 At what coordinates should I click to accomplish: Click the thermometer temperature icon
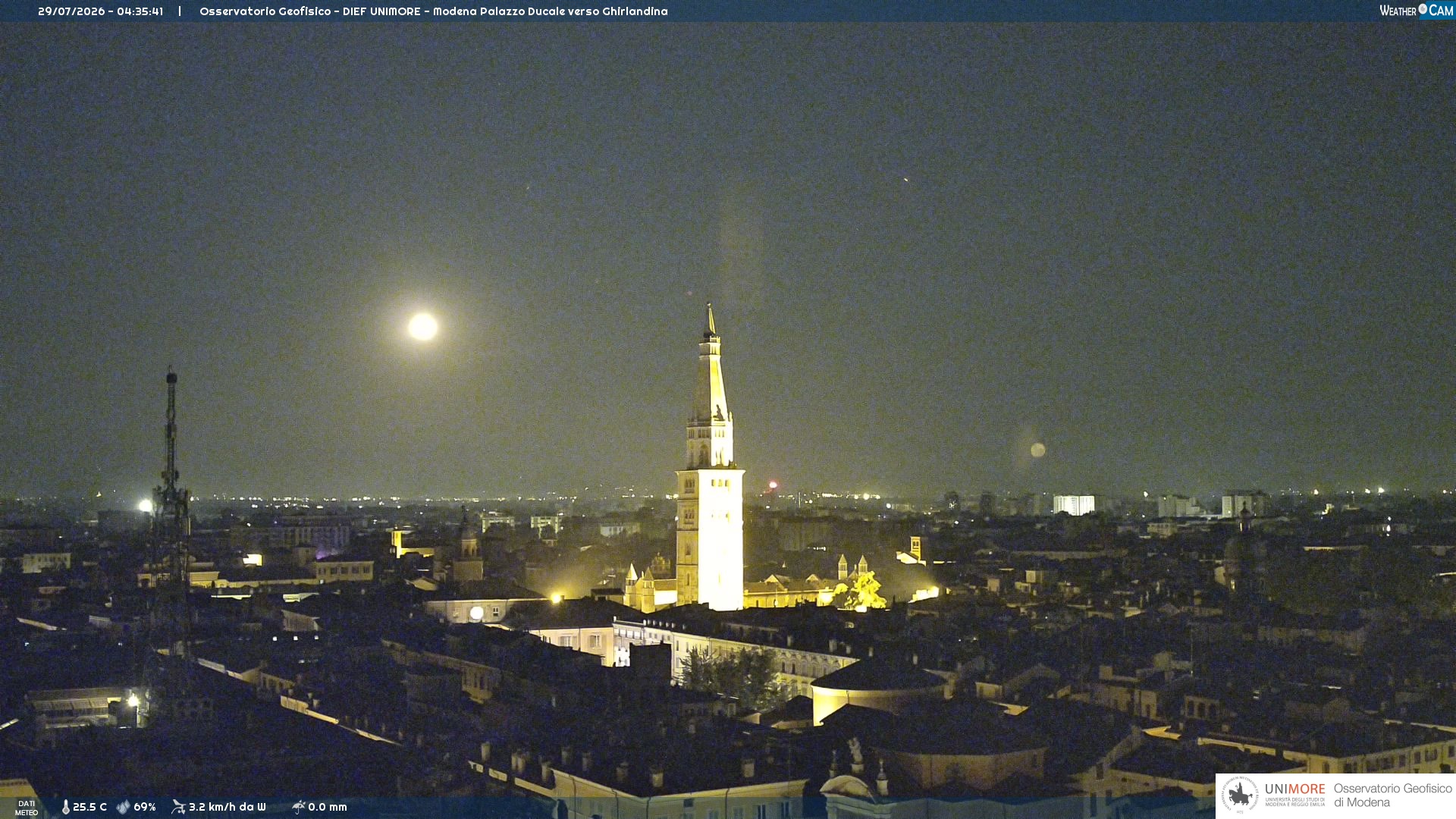point(66,807)
